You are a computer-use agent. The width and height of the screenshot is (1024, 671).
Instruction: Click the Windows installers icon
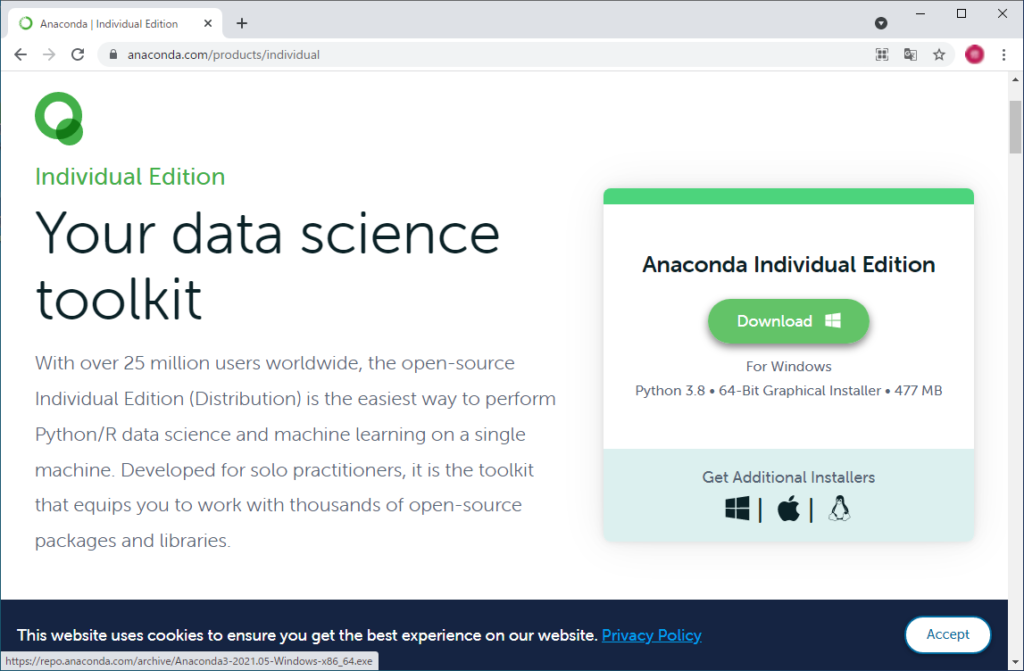(x=737, y=509)
